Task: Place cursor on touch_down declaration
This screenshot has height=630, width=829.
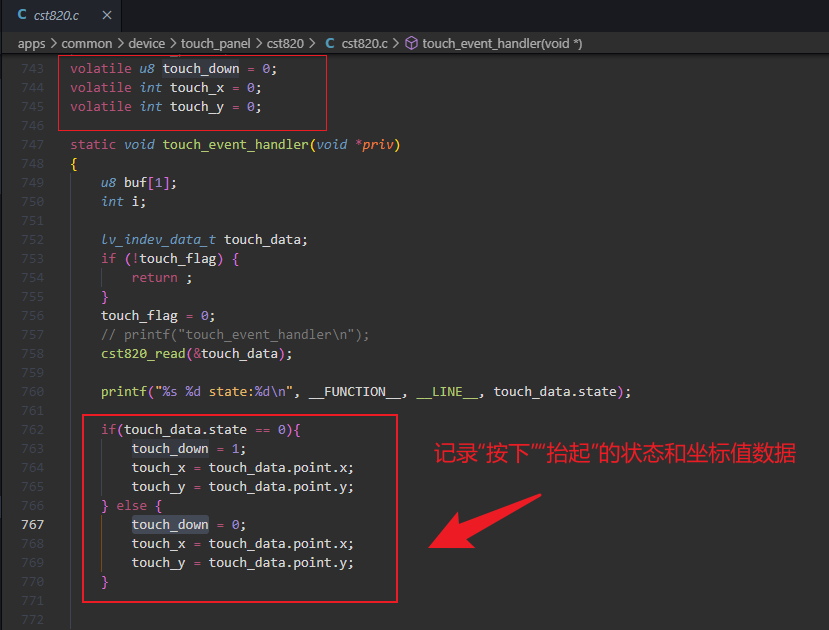Action: click(x=201, y=69)
